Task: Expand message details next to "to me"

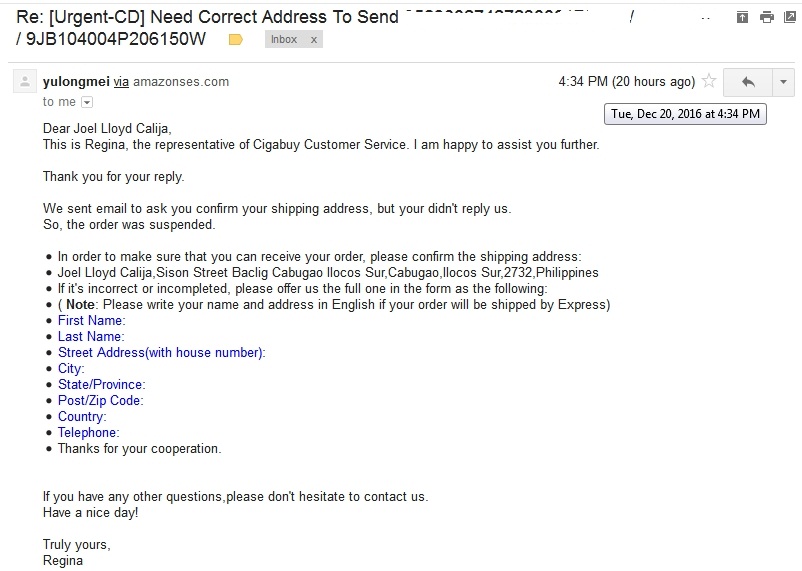Action: (x=86, y=102)
